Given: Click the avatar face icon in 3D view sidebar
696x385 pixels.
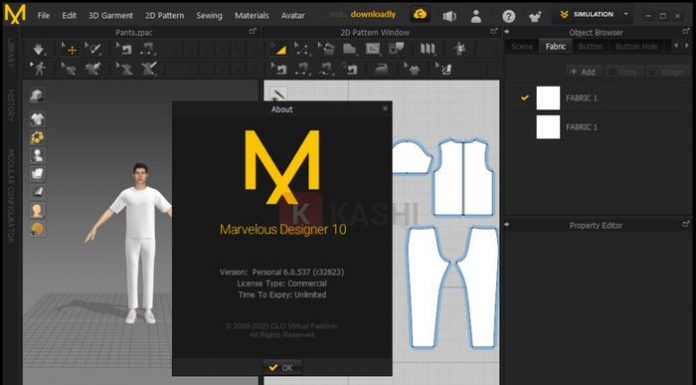Looking at the screenshot, I should (37, 210).
